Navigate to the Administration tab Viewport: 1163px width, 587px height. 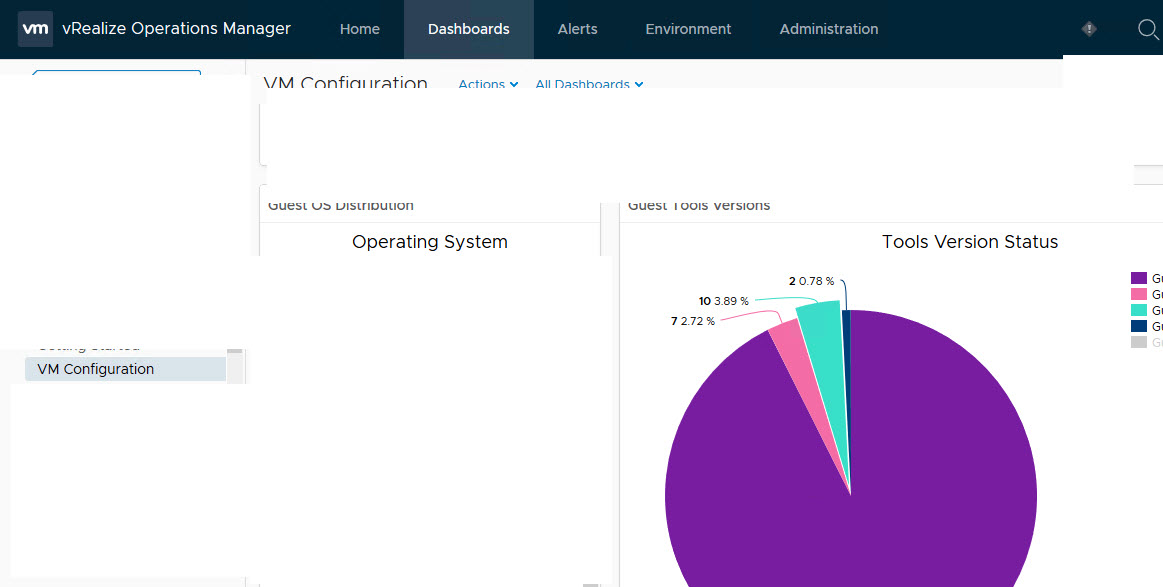[828, 29]
